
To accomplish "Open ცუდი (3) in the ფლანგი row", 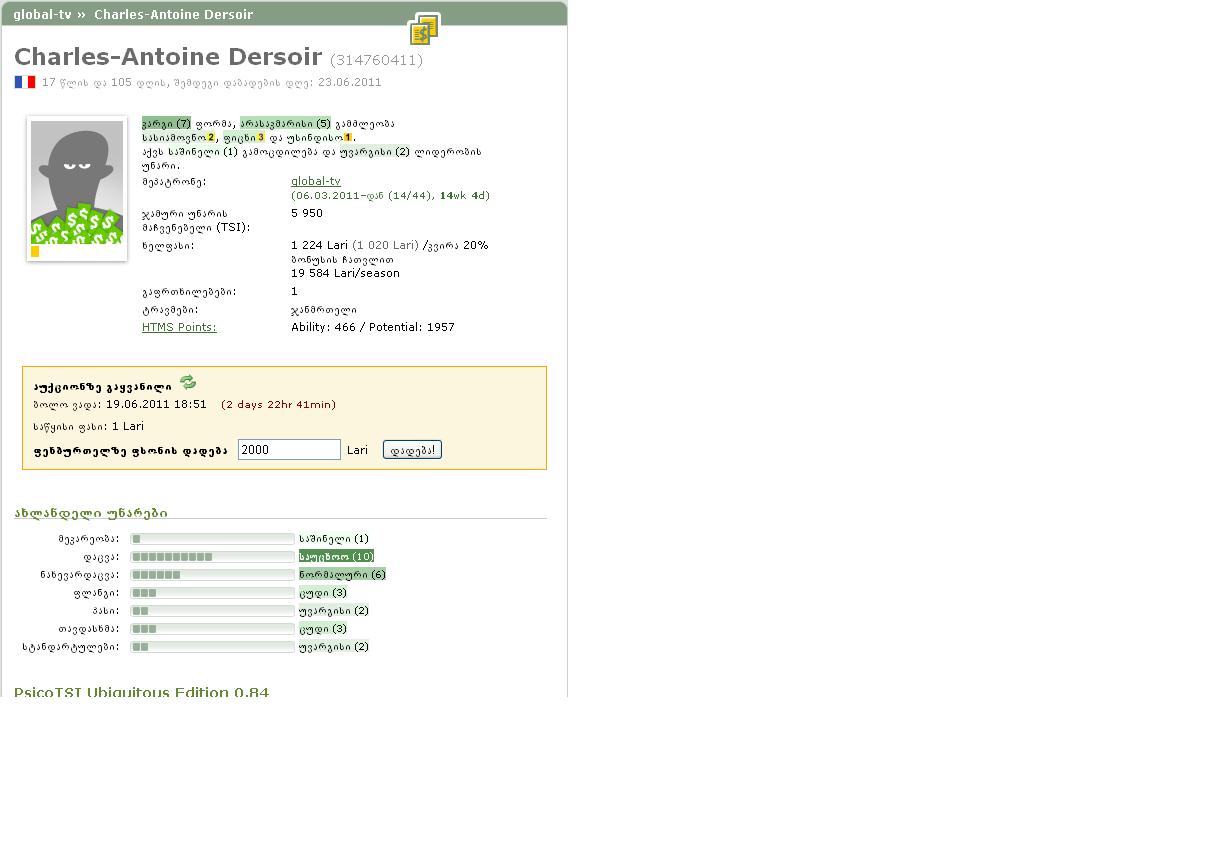I will click(323, 593).
